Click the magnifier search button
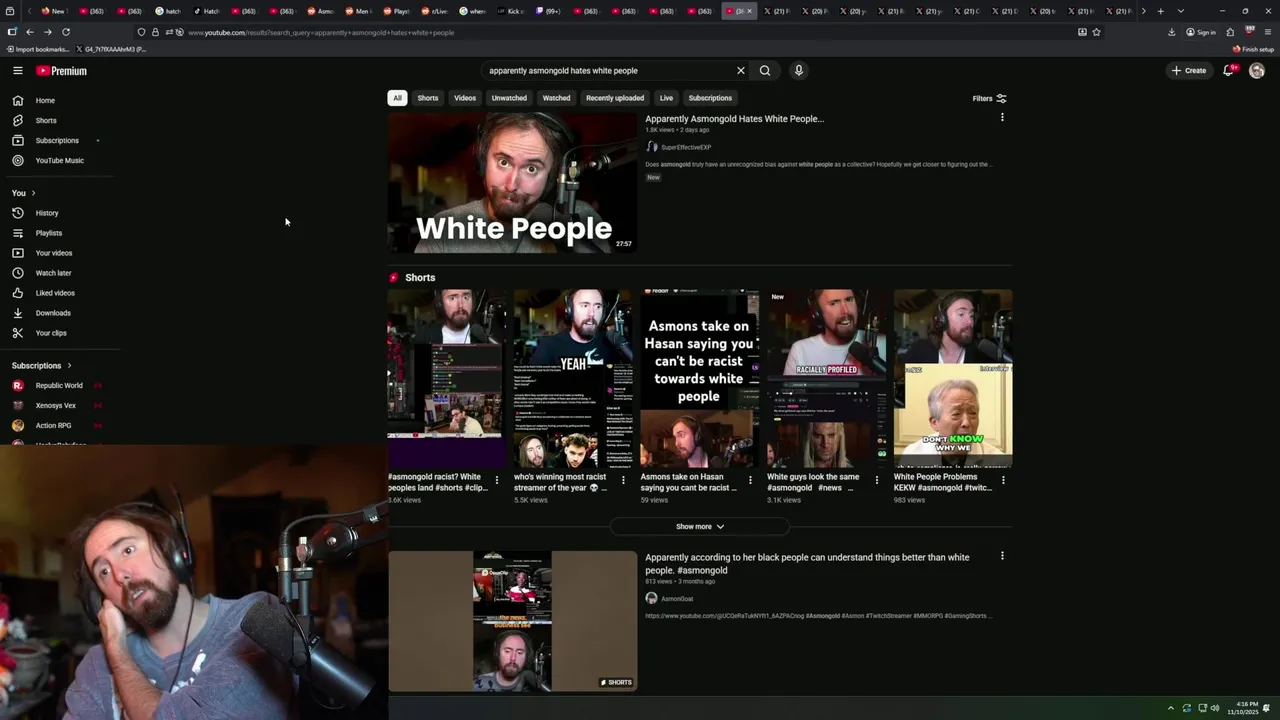 point(765,71)
